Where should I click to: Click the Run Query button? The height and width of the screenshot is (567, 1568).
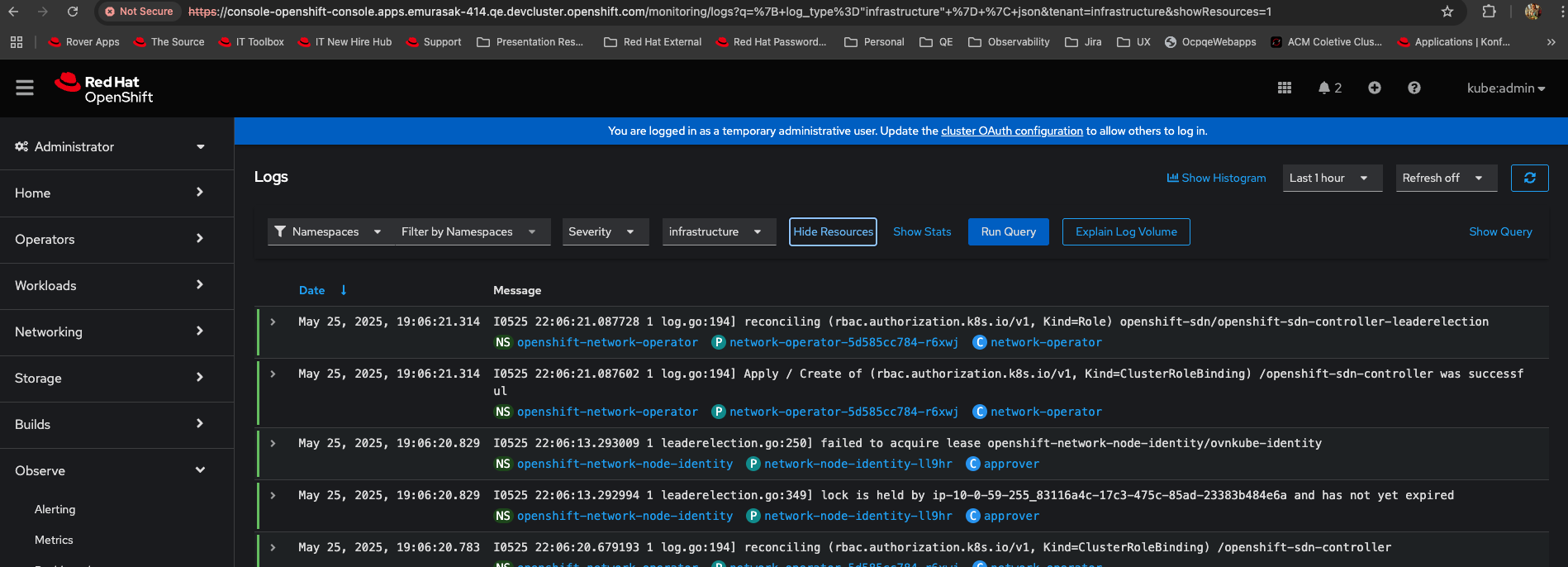tap(1008, 231)
